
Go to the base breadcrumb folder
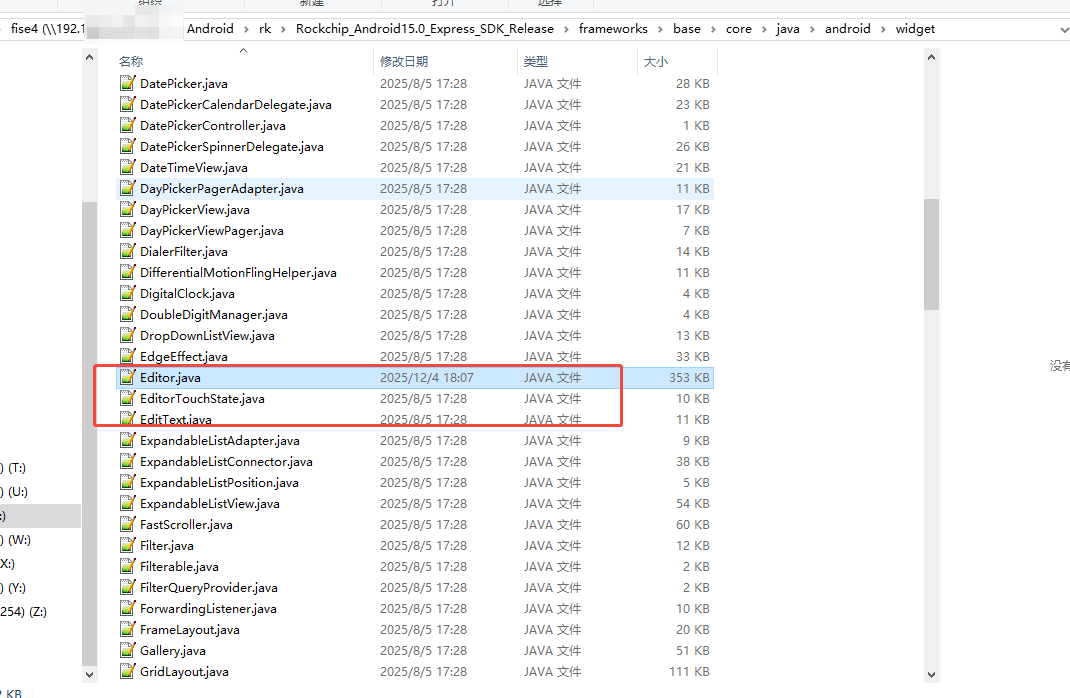(686, 29)
